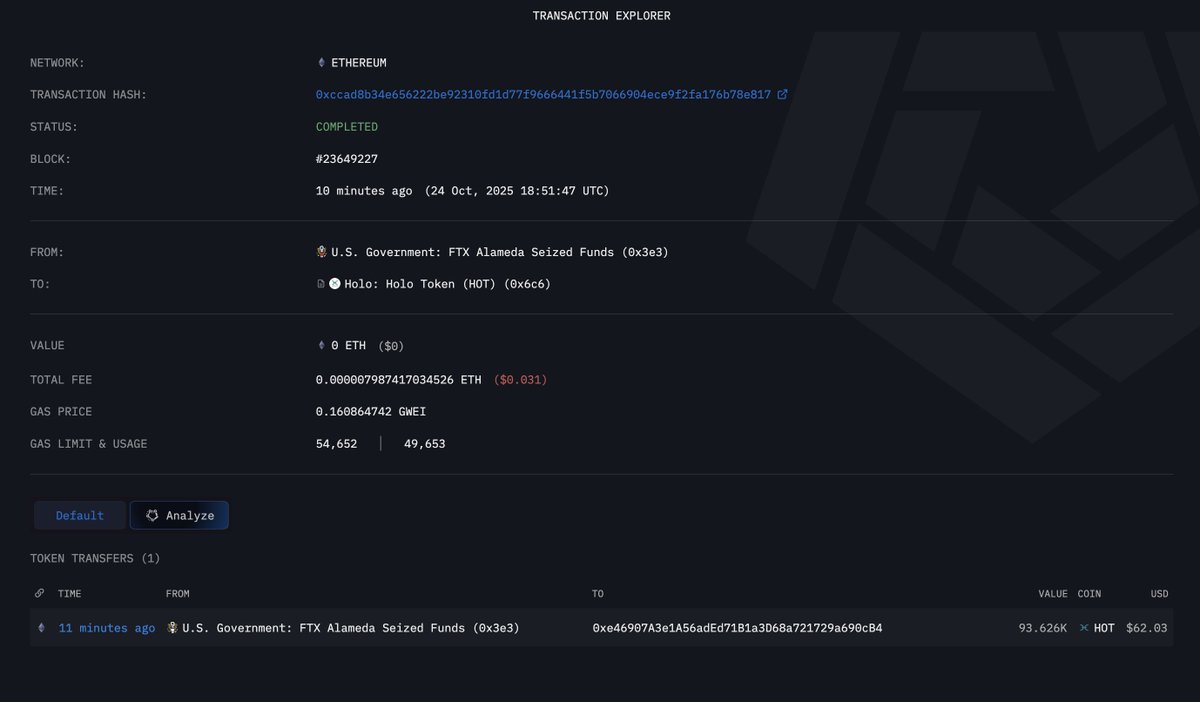Open the '11 minutes ago' transfer time link
The image size is (1200, 702).
(x=107, y=628)
